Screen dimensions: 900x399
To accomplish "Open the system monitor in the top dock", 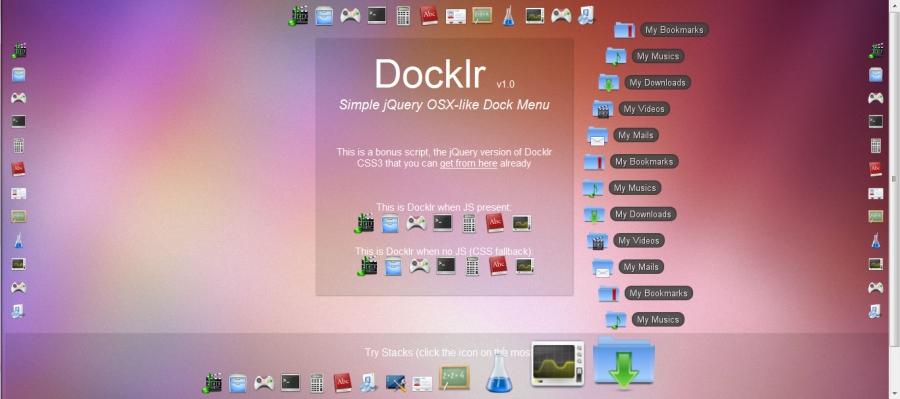I will [x=534, y=15].
